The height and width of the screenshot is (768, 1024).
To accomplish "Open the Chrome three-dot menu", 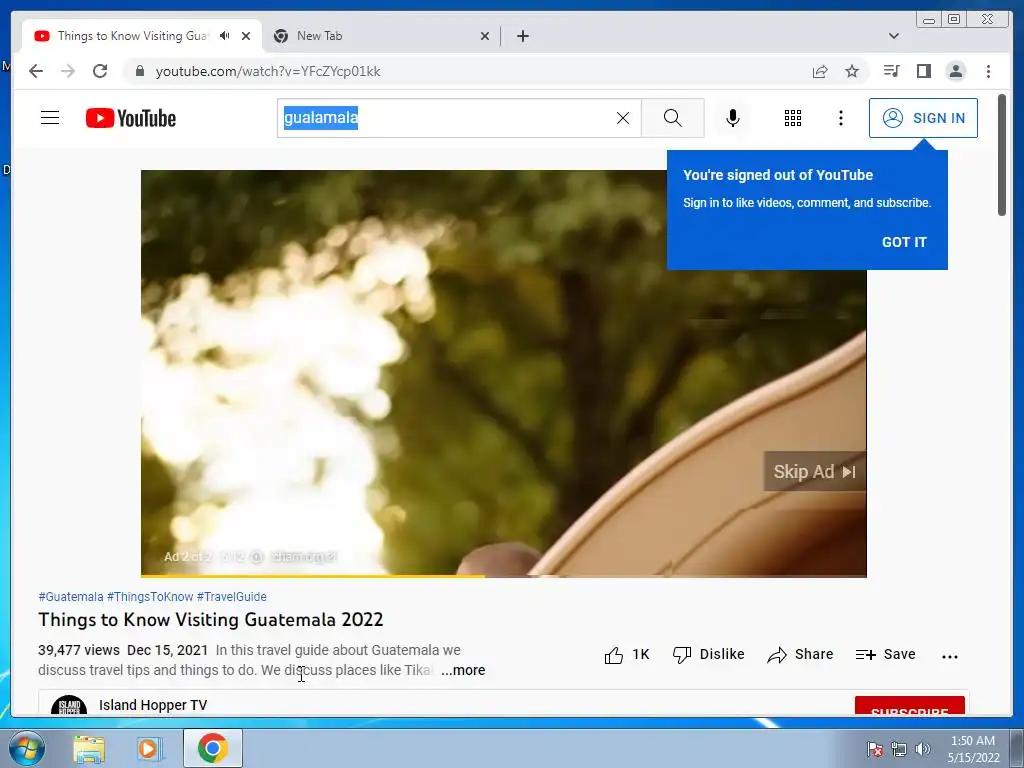I will click(989, 71).
